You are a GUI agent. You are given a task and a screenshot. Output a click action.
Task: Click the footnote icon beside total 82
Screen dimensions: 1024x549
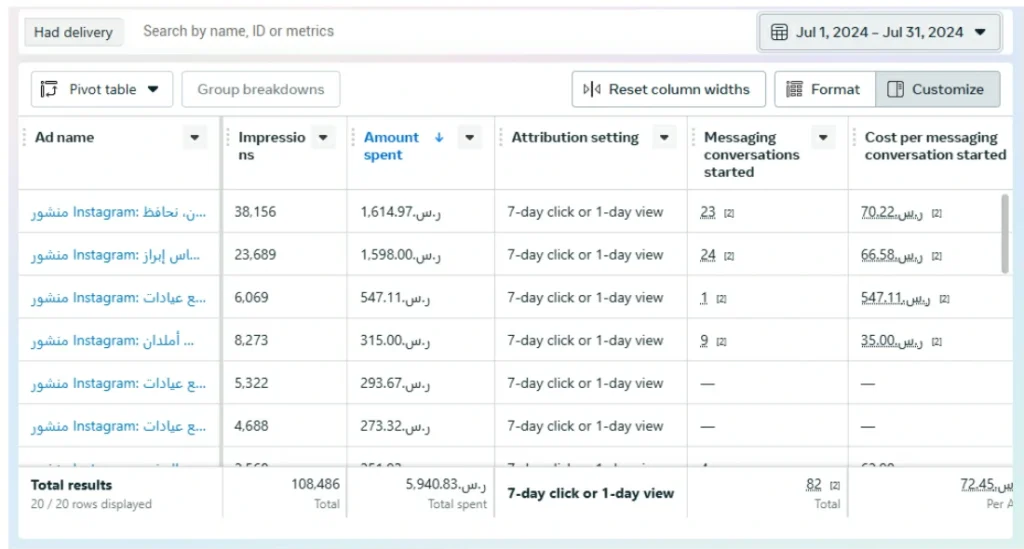point(835,486)
